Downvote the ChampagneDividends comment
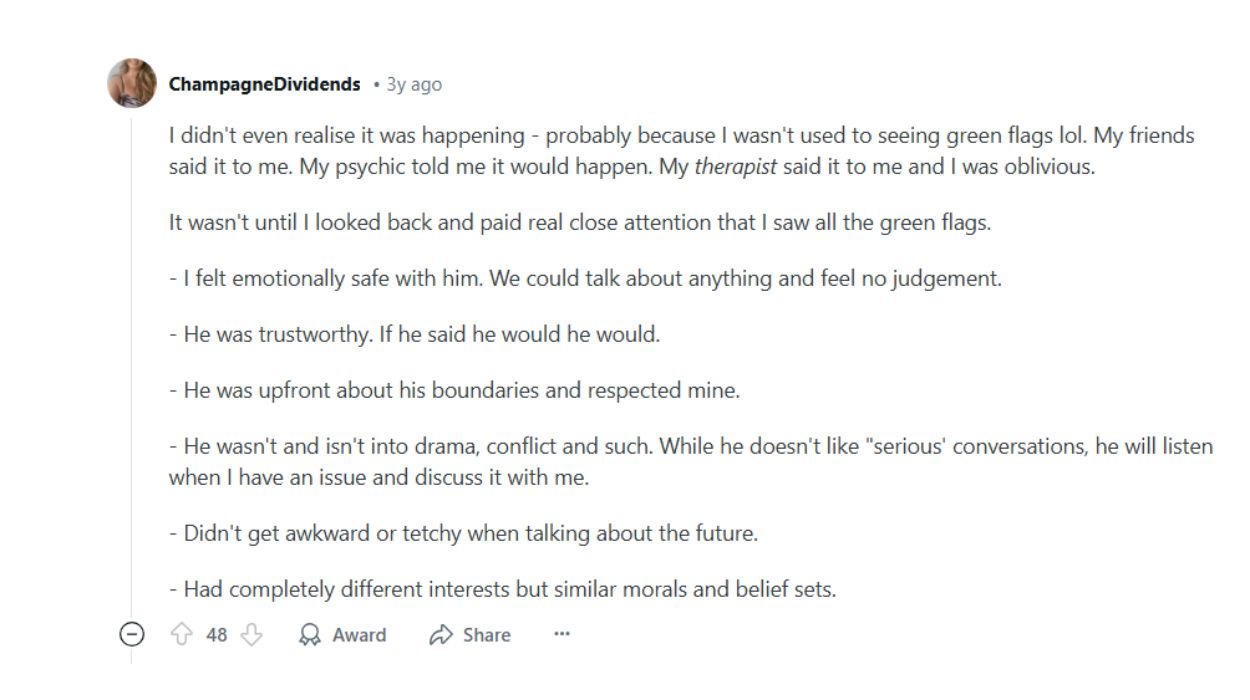This screenshot has width=1250, height=700. tap(252, 635)
